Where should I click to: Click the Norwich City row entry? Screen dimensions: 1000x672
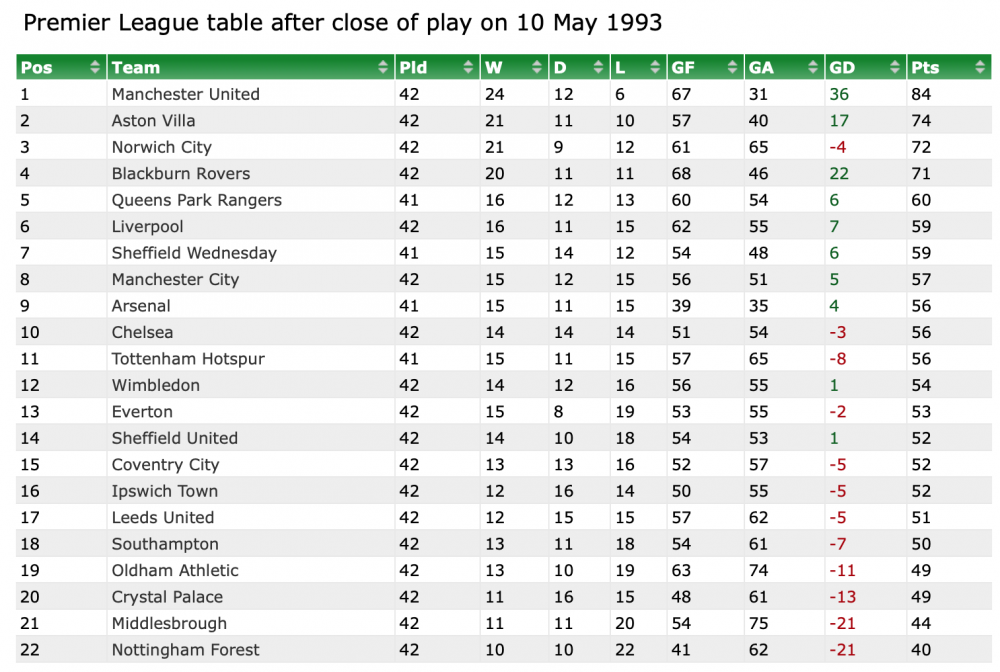click(161, 147)
